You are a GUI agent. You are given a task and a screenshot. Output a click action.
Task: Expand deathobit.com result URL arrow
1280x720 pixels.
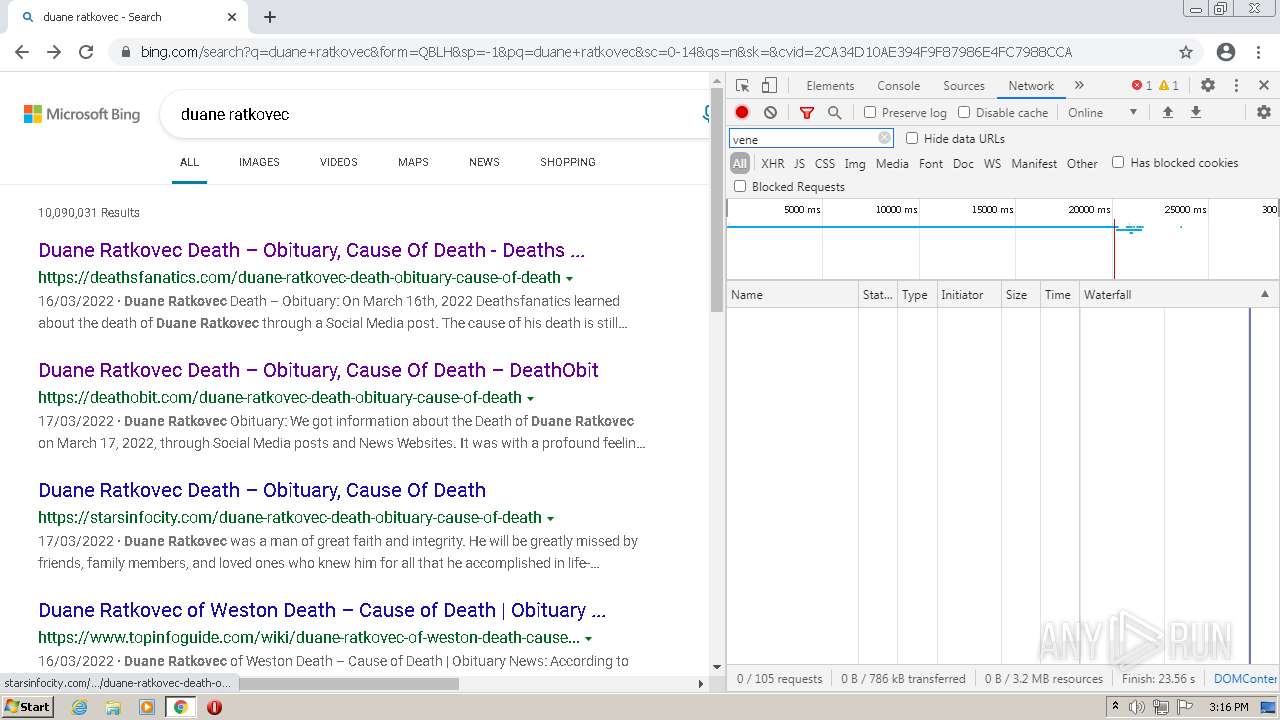[531, 398]
